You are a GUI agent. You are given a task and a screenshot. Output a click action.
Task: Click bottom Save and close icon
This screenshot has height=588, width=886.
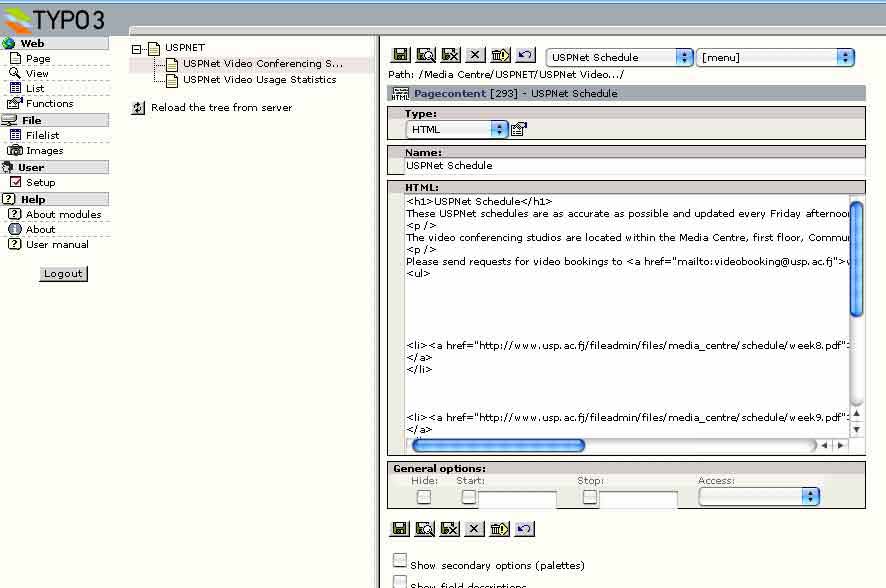[449, 529]
